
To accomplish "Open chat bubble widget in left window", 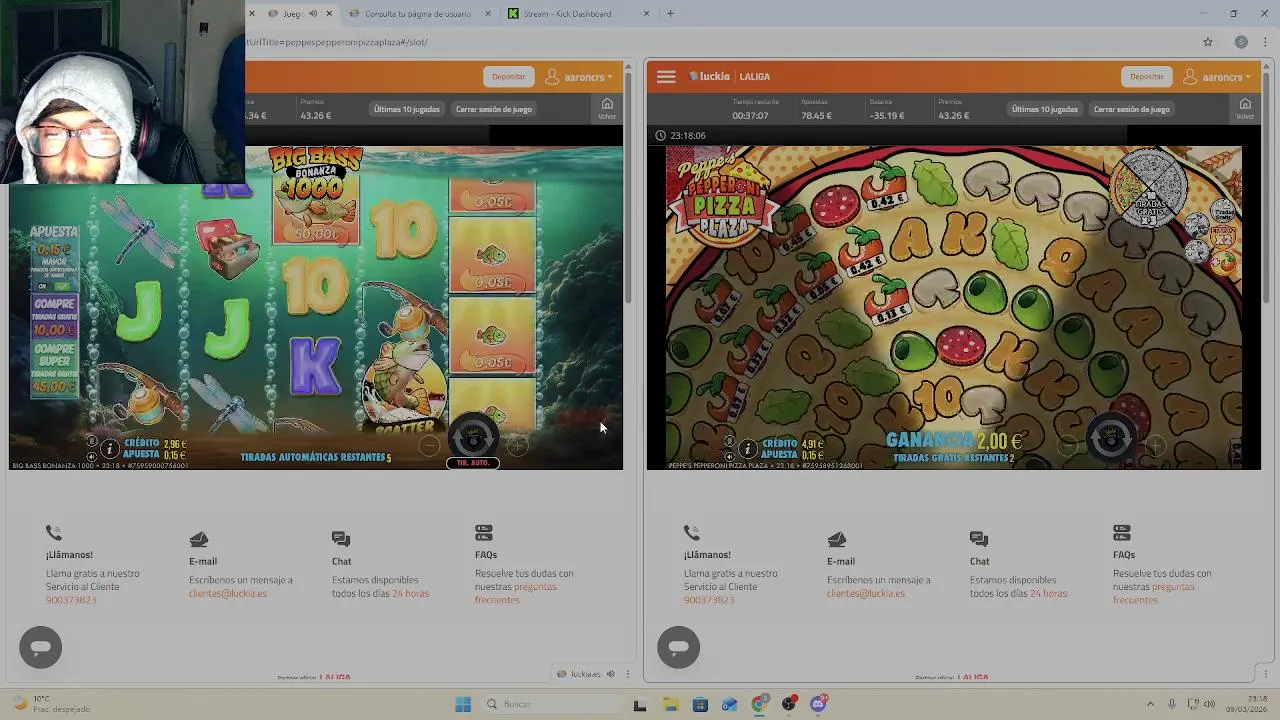I will [41, 647].
